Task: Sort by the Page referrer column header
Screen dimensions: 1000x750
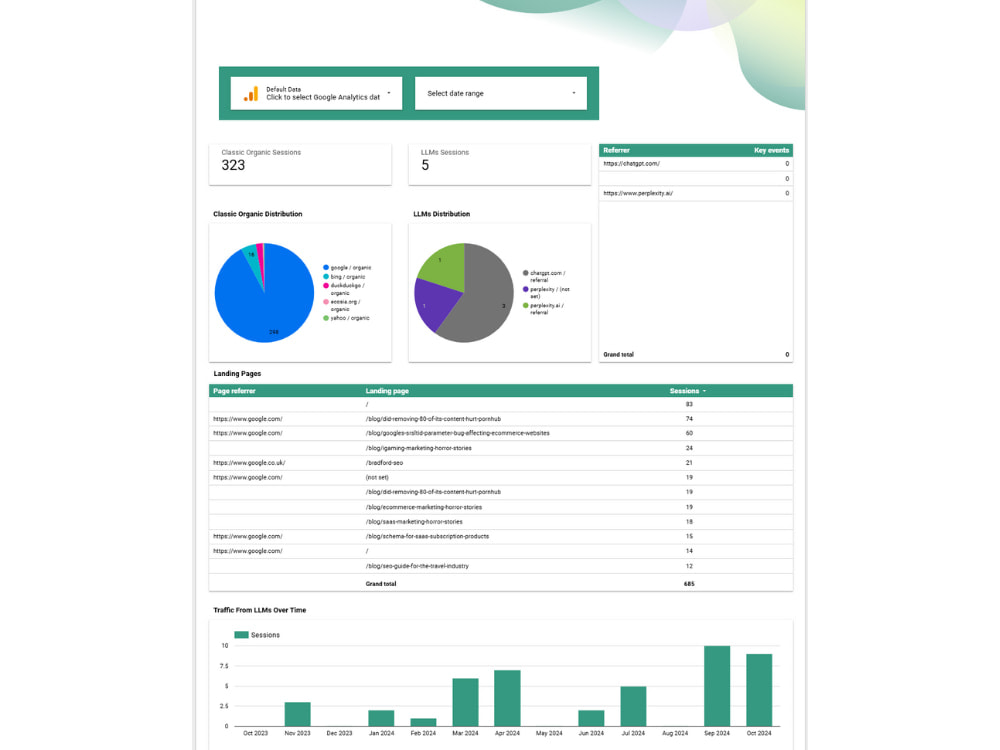Action: click(x=234, y=391)
